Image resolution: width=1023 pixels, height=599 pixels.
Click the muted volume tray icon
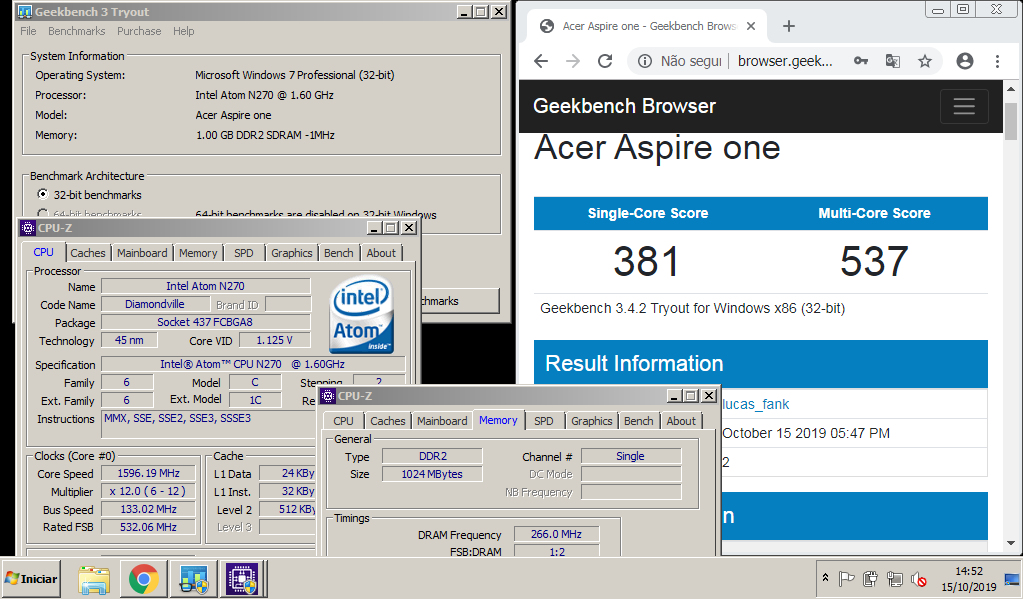pos(919,579)
